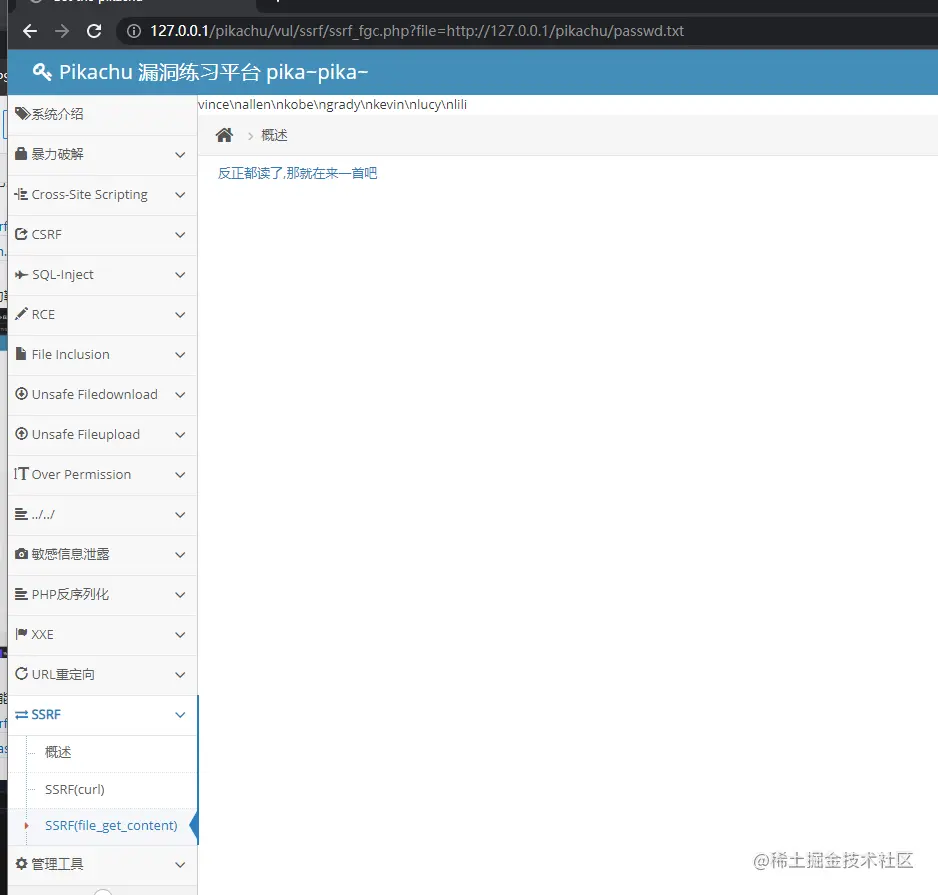
Task: Click the camera icon beside 敏感信息泄露
Action: [x=21, y=554]
